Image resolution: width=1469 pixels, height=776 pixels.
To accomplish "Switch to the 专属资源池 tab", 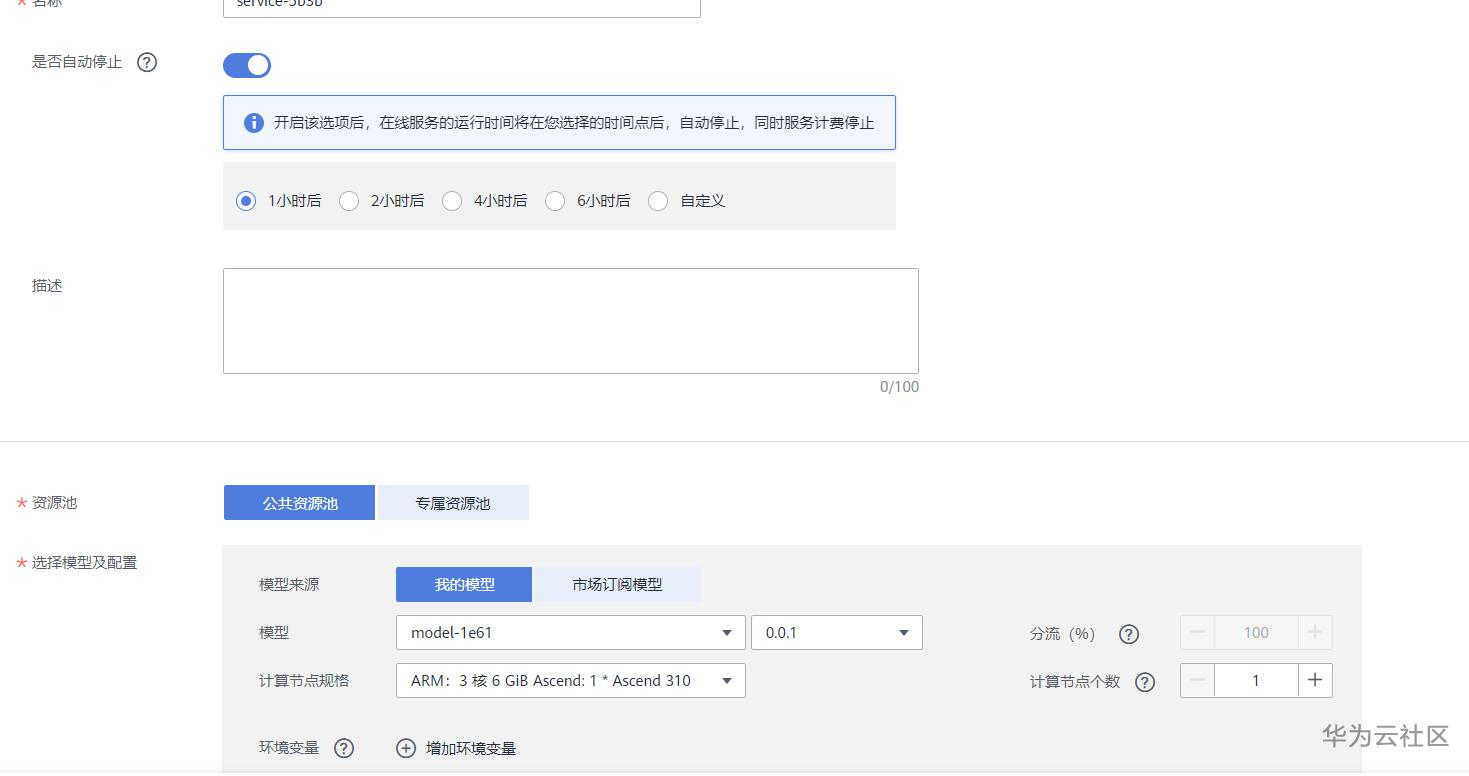I will [452, 502].
